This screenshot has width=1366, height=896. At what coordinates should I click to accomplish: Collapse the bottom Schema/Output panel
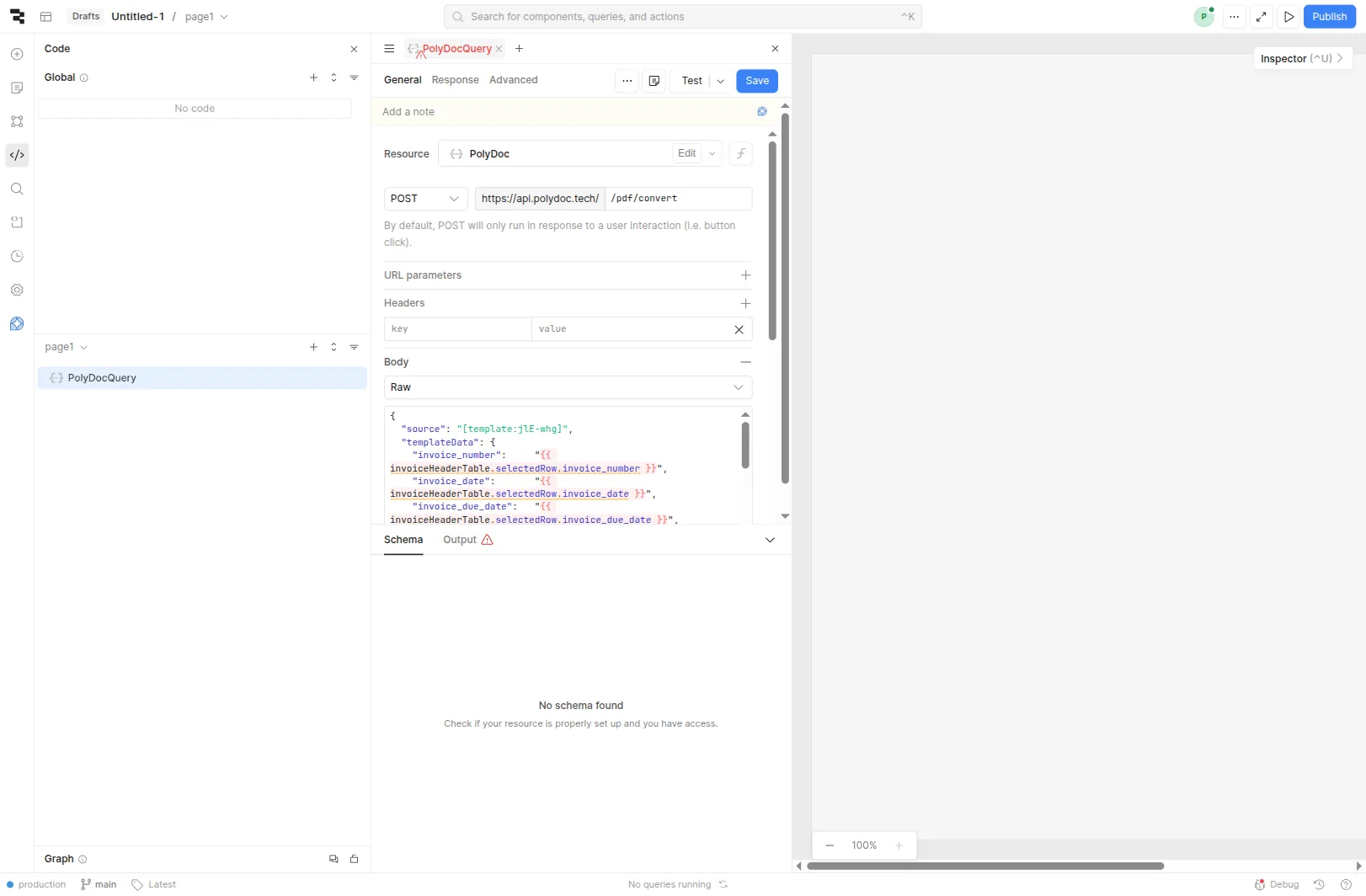click(x=770, y=540)
